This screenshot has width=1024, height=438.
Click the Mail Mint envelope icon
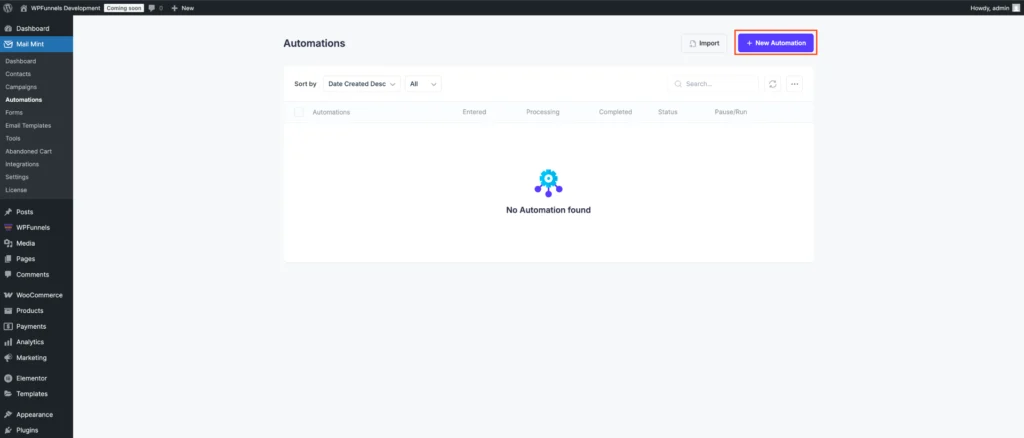pyautogui.click(x=8, y=44)
